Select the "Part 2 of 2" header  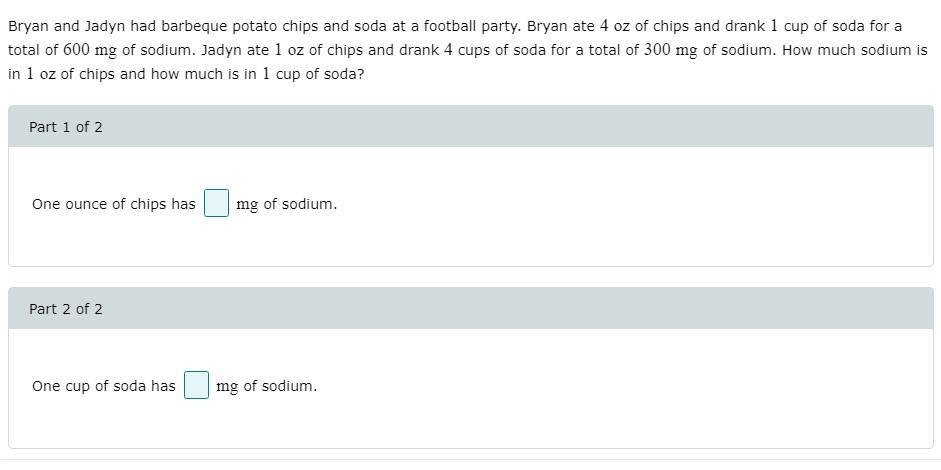[66, 309]
